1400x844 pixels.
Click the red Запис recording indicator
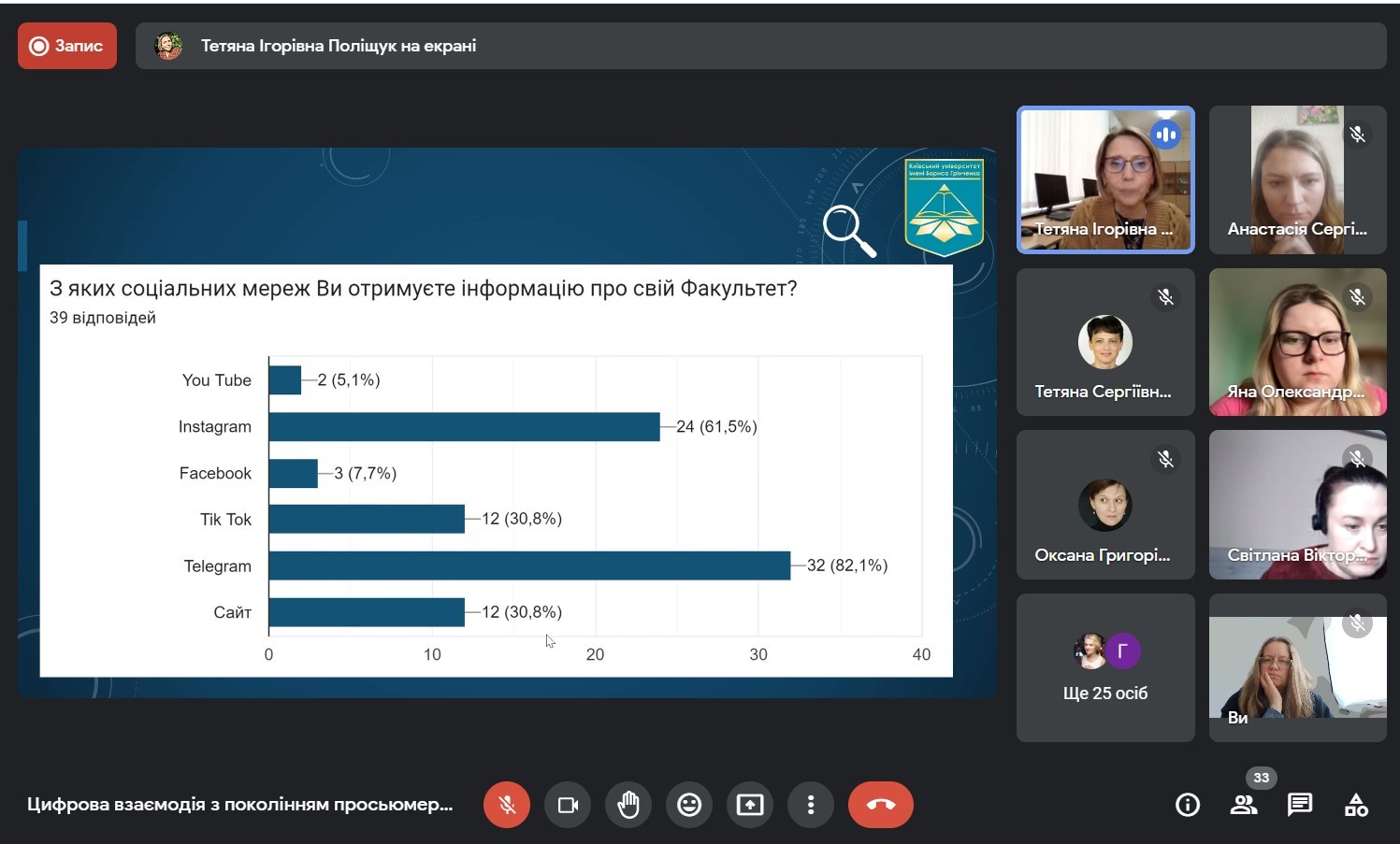point(67,46)
